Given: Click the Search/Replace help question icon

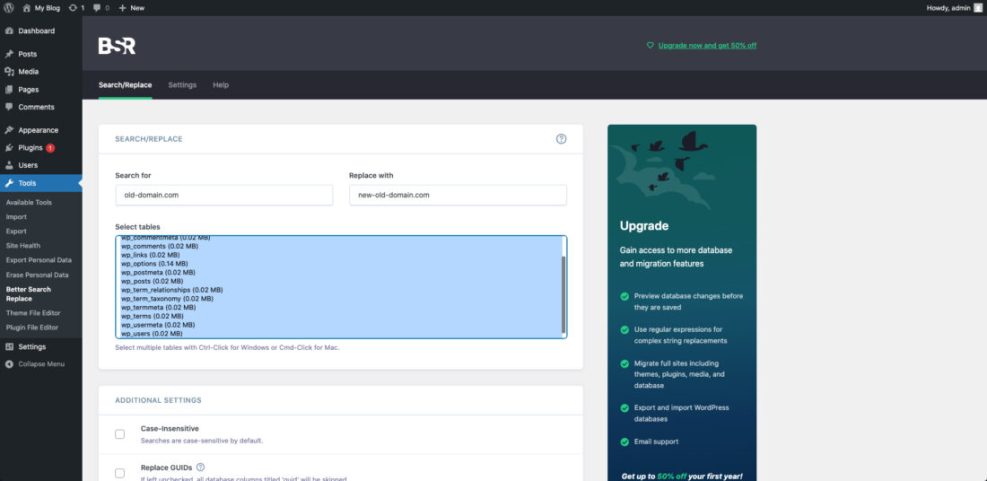Looking at the screenshot, I should coord(561,139).
